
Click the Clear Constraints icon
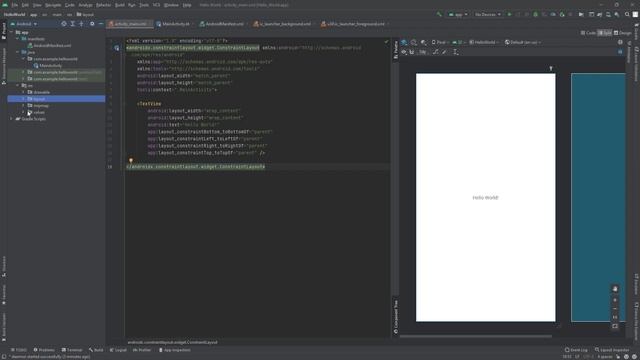(436, 52)
